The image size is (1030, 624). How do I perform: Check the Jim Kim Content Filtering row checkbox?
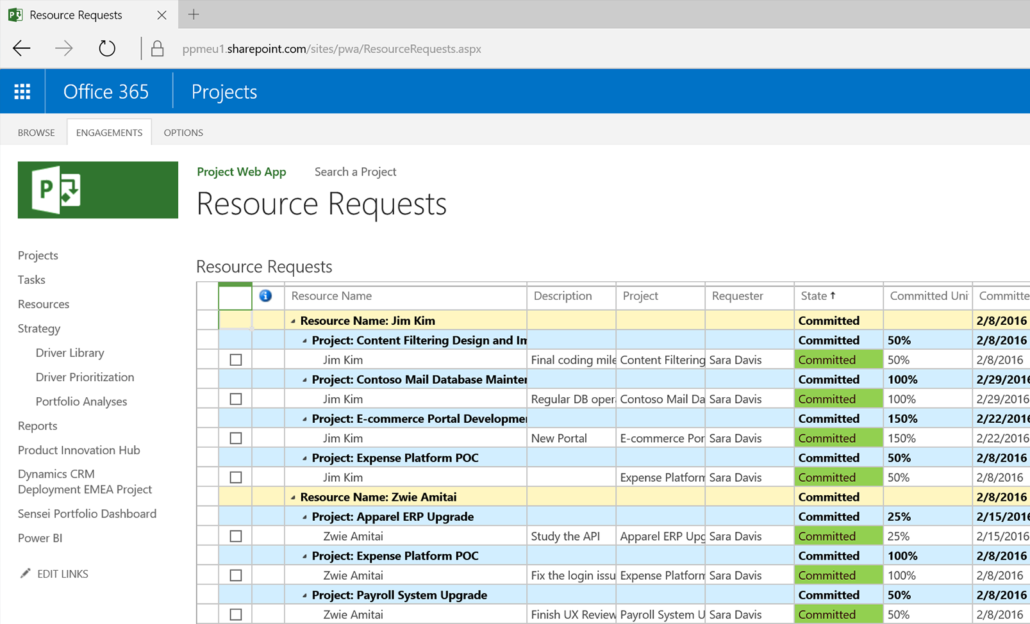click(236, 360)
